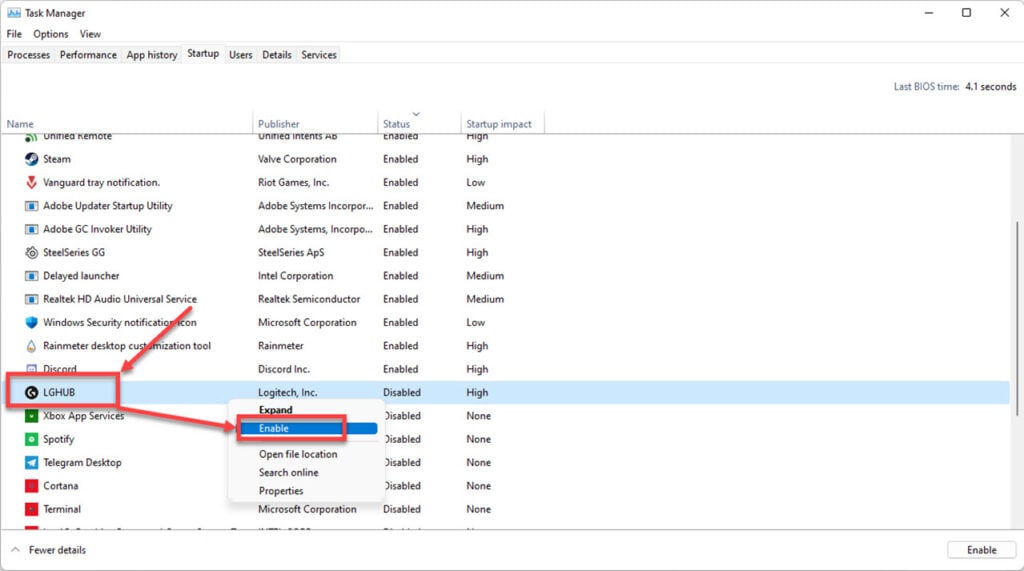1024x571 pixels.
Task: Click the Spotify icon
Action: pyautogui.click(x=31, y=439)
